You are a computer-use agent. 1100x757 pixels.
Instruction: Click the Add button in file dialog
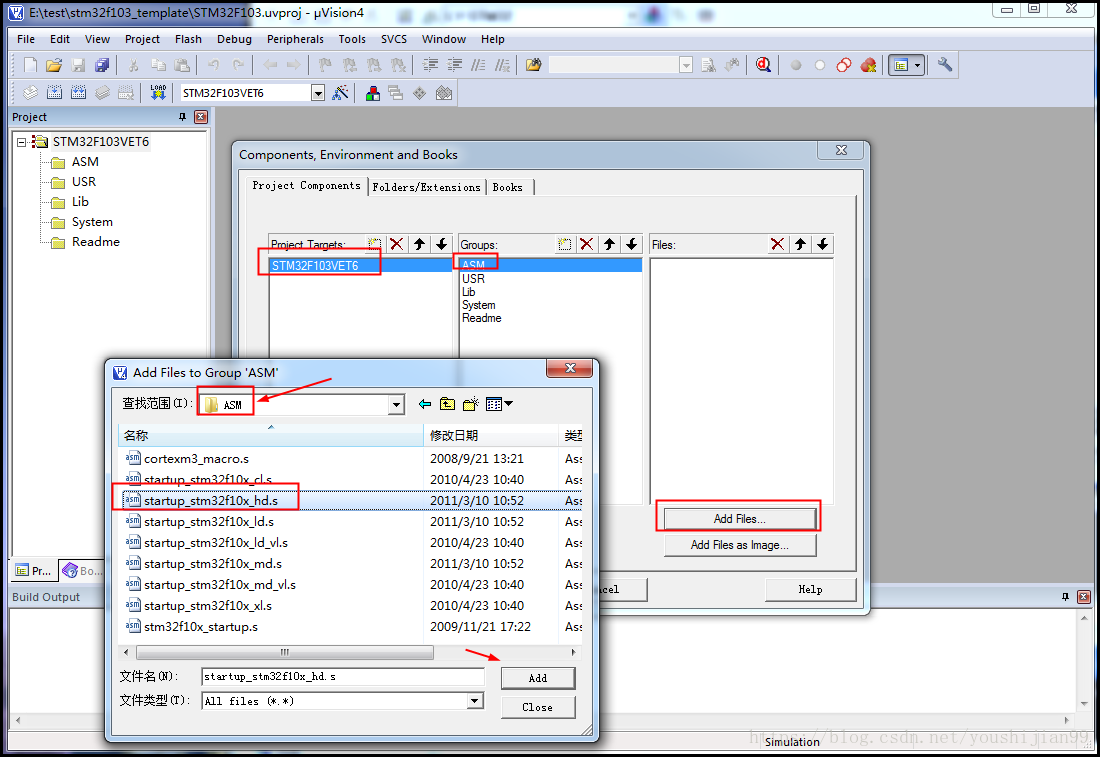click(x=538, y=678)
